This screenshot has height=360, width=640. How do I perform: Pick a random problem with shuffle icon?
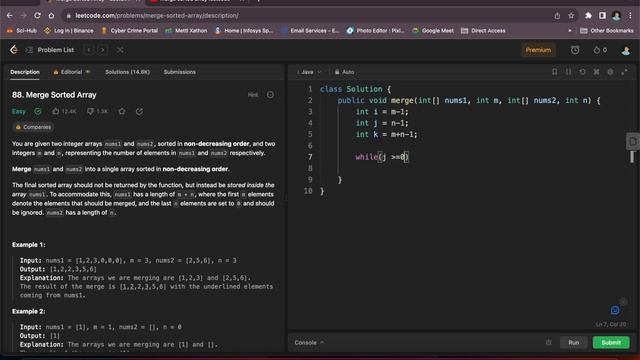pyautogui.click(x=120, y=50)
